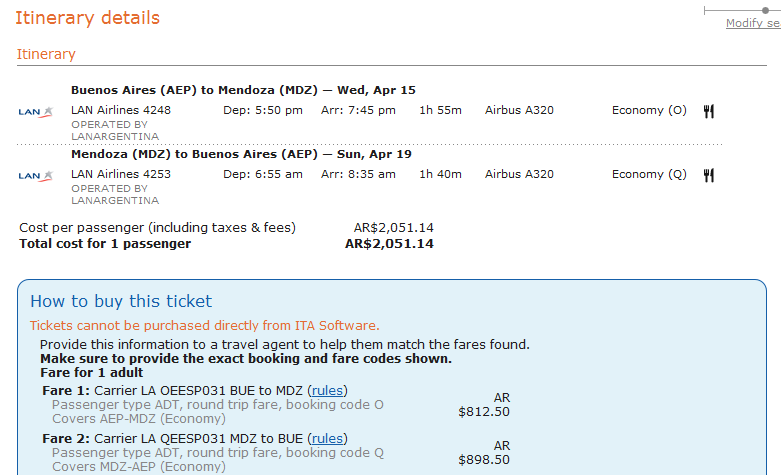
Task: Click the LAN logo on the return flight
Action: pyautogui.click(x=36, y=175)
